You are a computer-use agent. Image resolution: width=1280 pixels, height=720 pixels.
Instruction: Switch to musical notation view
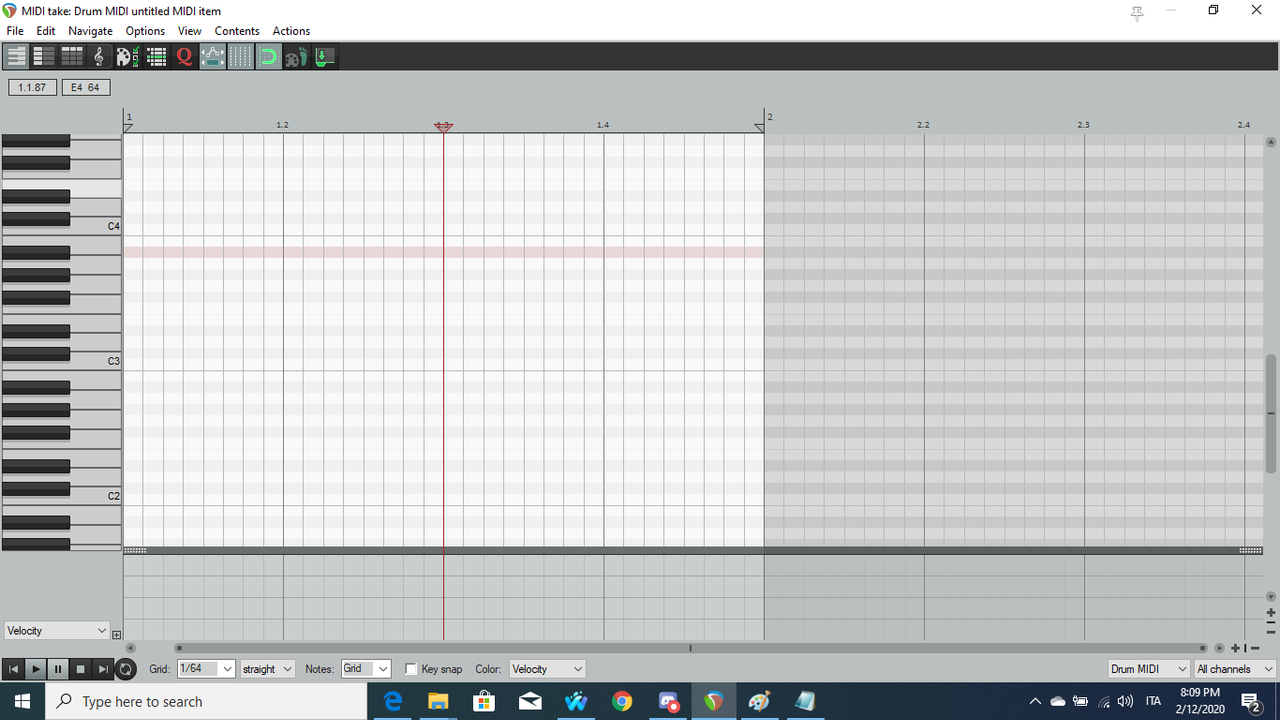coord(97,56)
